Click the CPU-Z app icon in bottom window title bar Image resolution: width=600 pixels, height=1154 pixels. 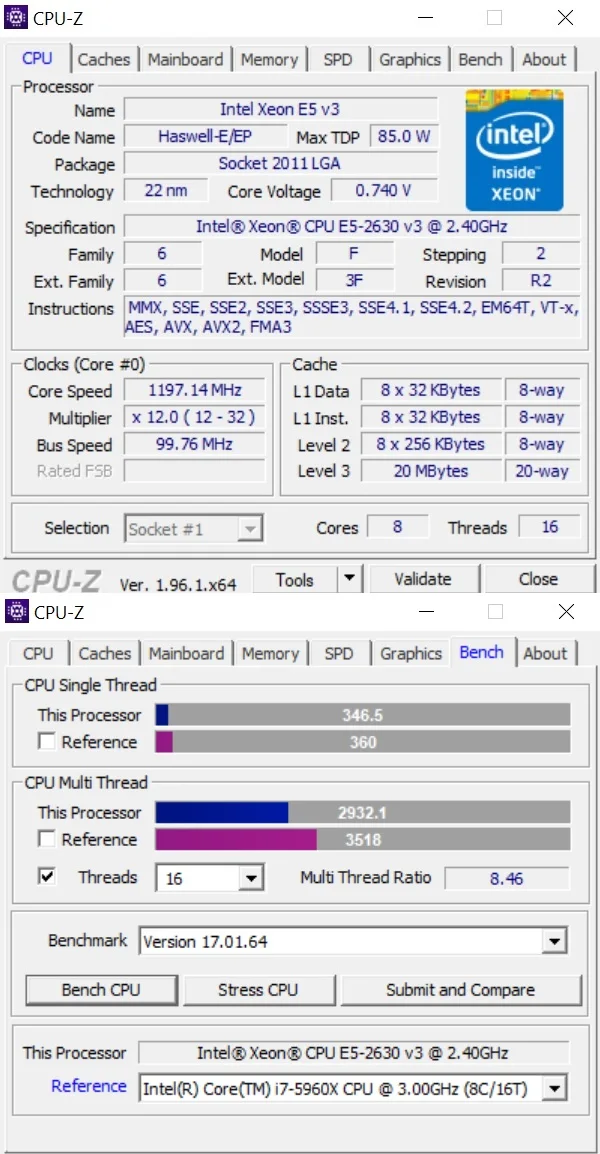click(16, 612)
